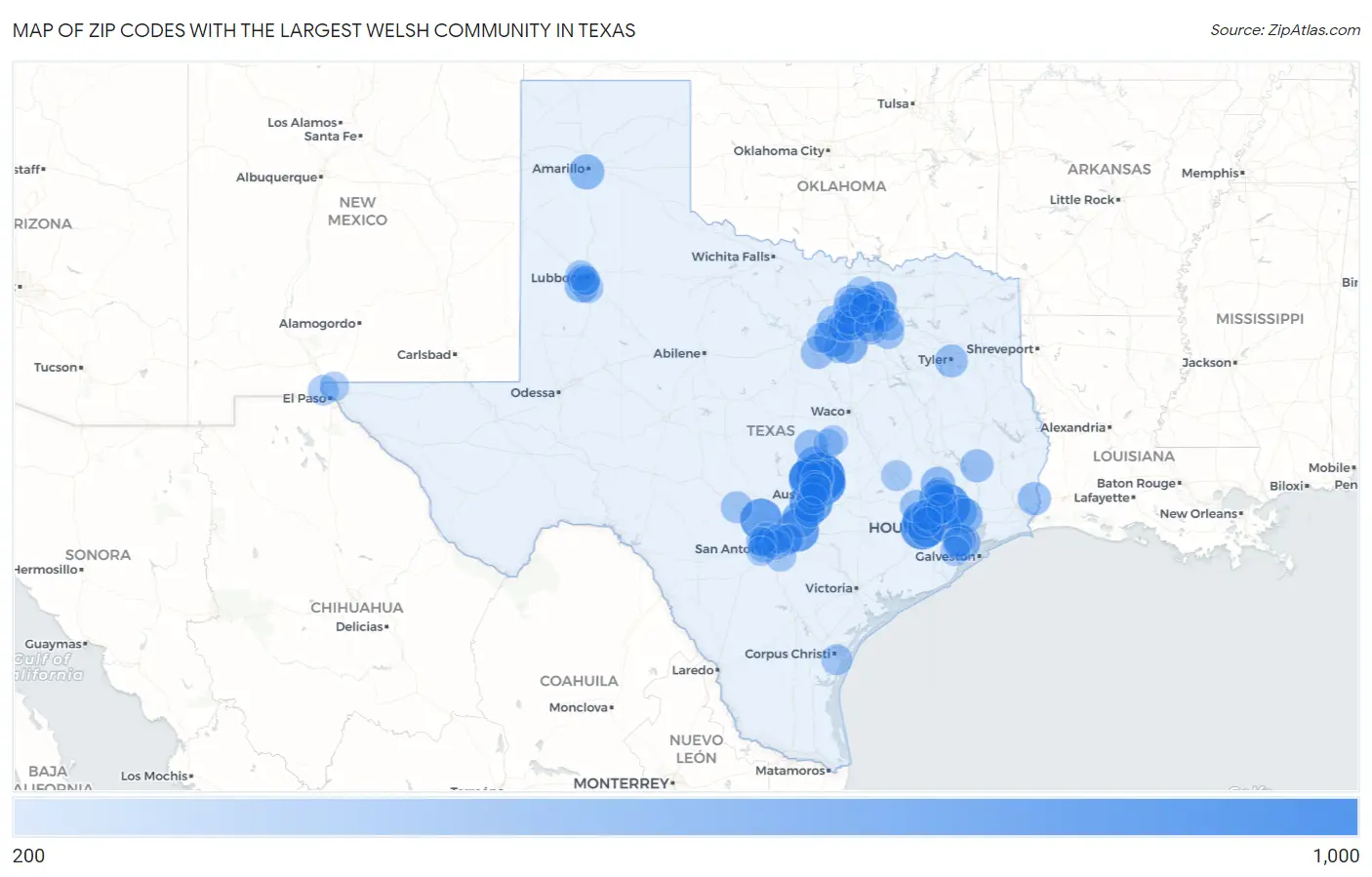Click the LOUISIANA state label
The width and height of the screenshot is (1372, 877).
pyautogui.click(x=1133, y=457)
